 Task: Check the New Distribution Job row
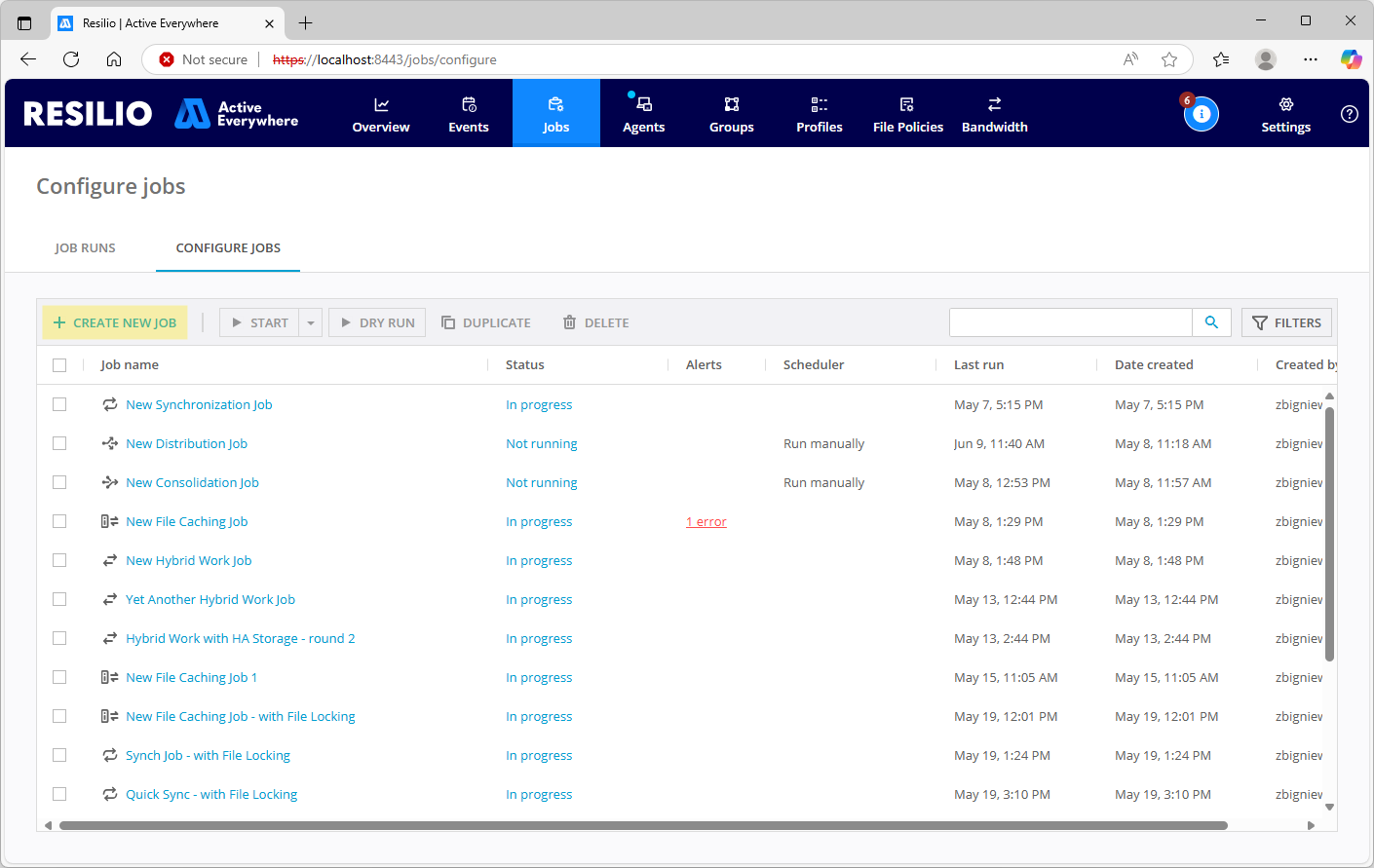point(59,443)
